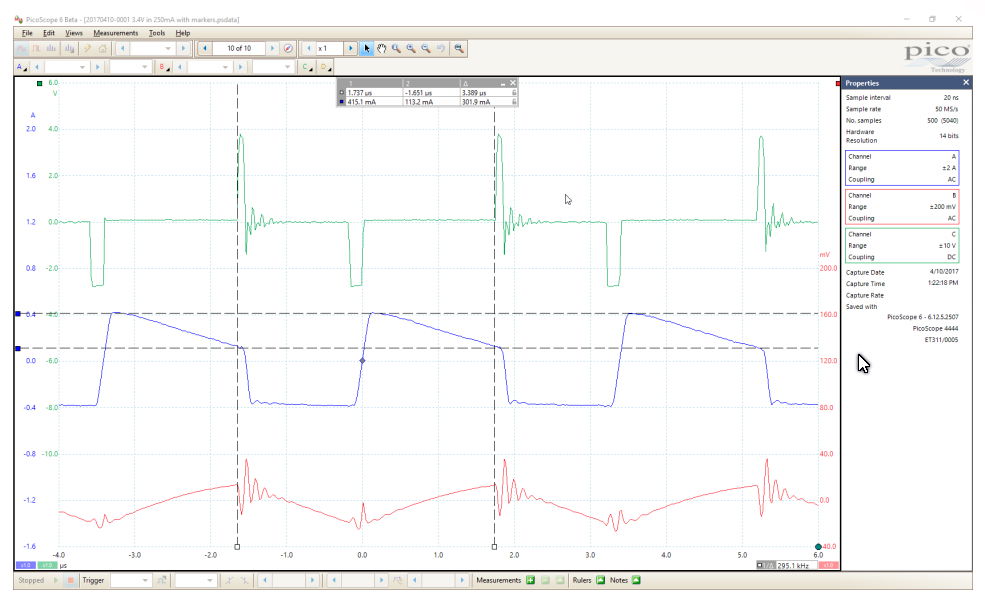Open Channel A range dropdown

click(66, 67)
